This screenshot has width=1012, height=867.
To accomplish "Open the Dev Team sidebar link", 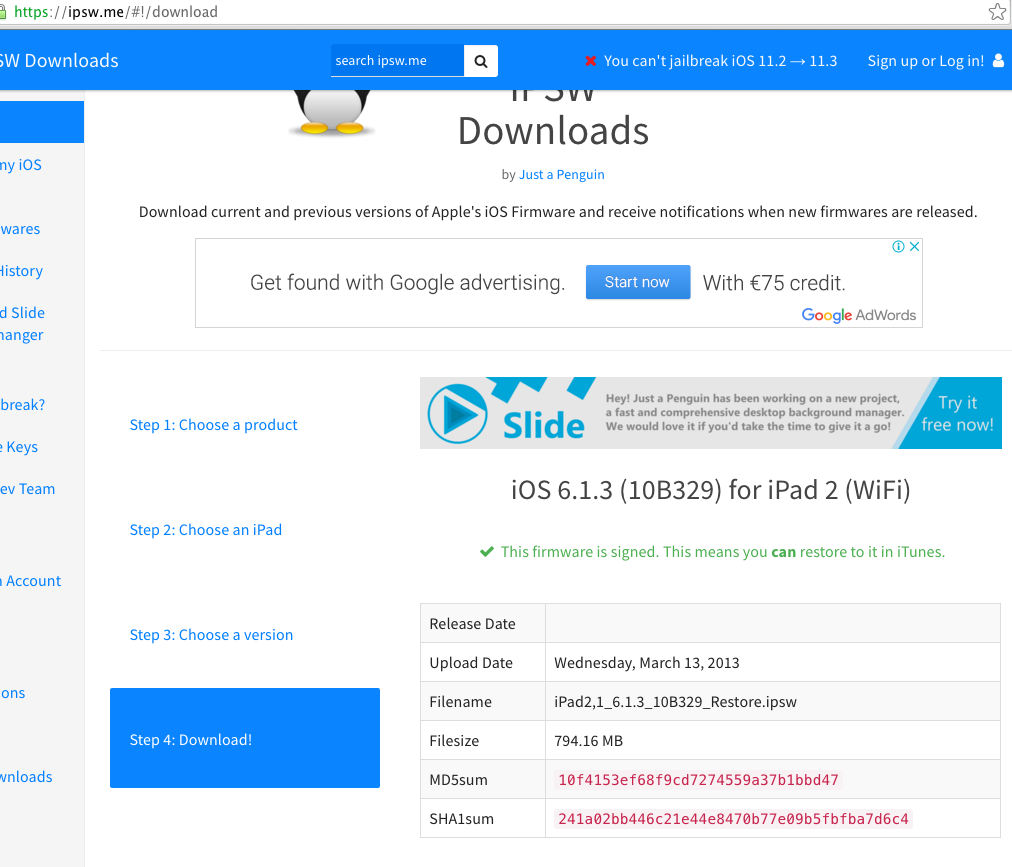I will click(27, 489).
